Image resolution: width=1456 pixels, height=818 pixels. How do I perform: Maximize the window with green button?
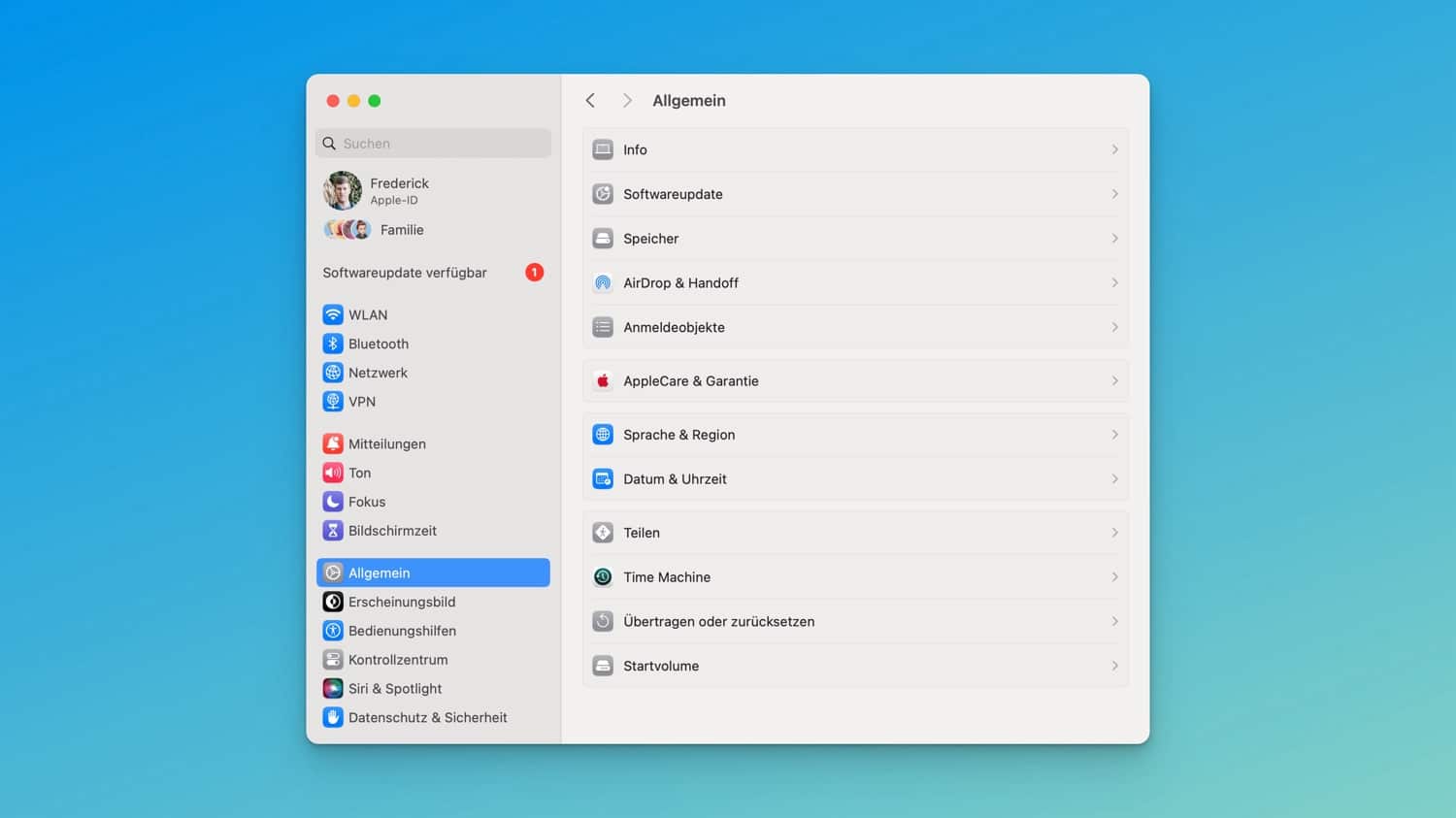pos(375,101)
